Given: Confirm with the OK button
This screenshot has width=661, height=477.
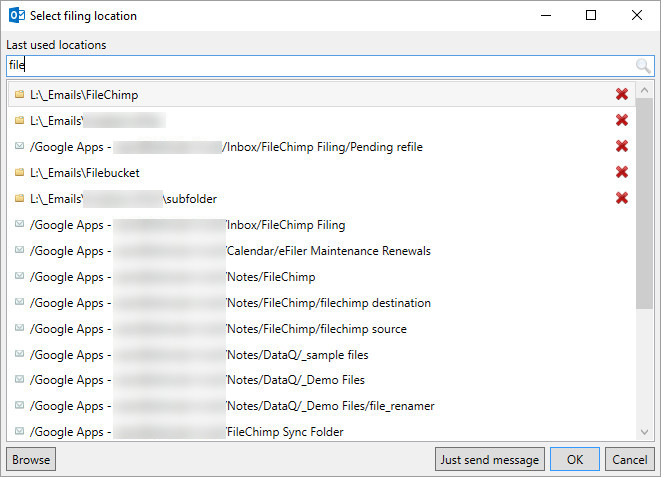Looking at the screenshot, I should click(575, 459).
